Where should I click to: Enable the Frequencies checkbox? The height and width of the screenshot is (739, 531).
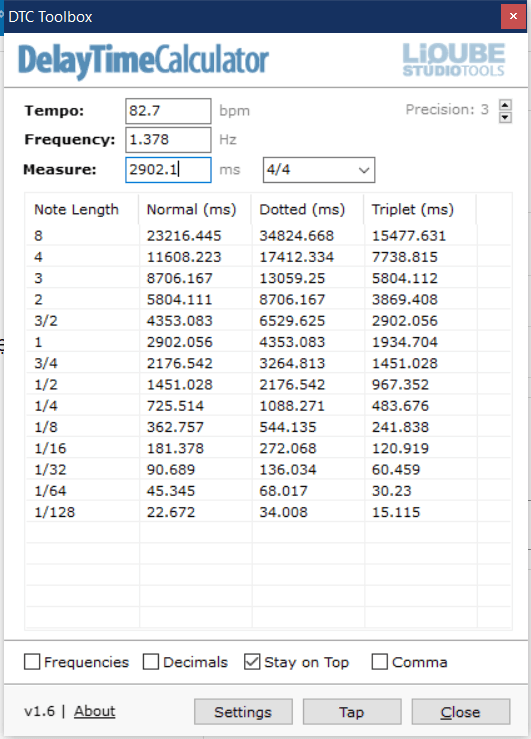coord(32,662)
